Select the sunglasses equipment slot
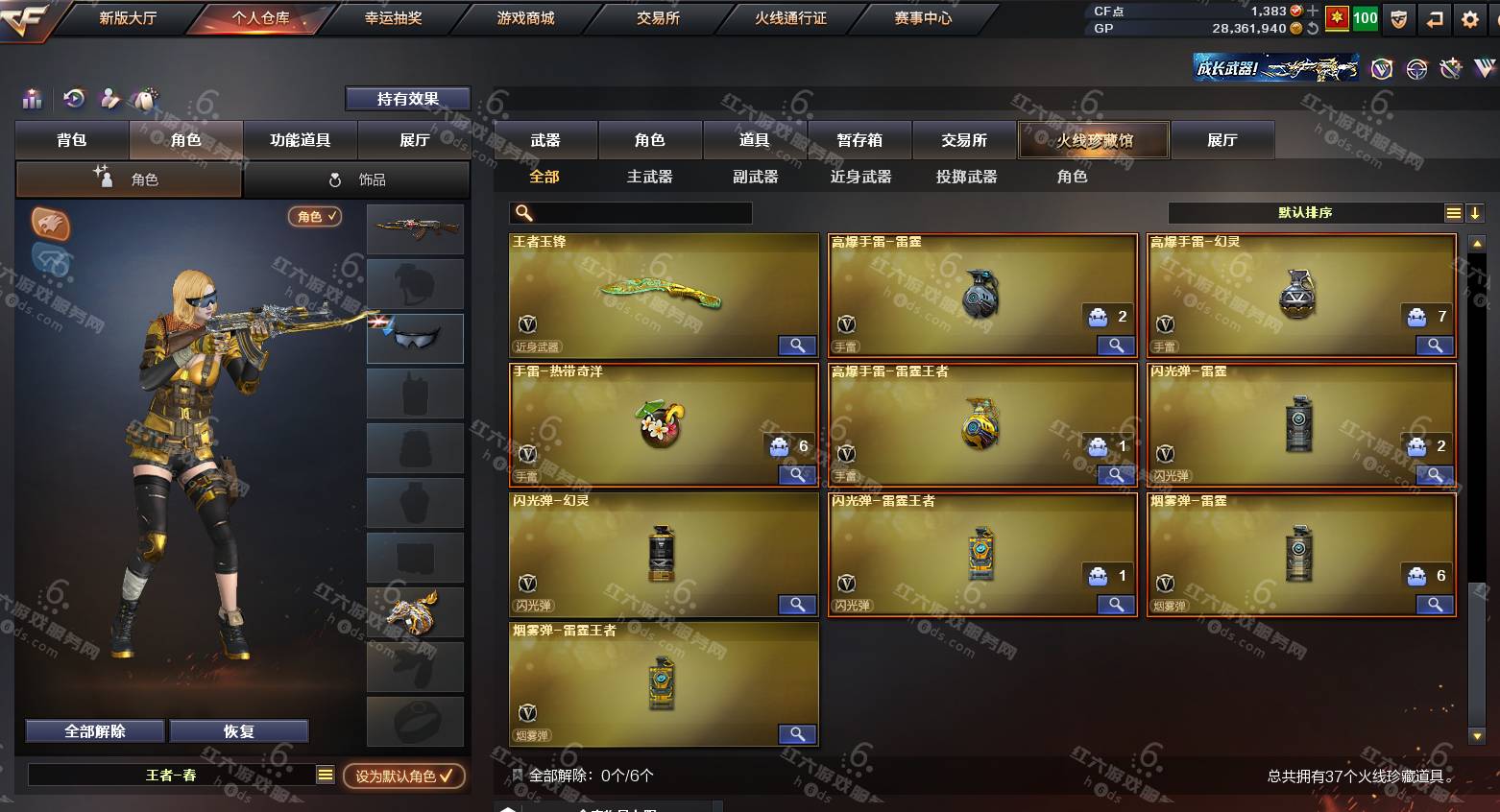 point(415,338)
